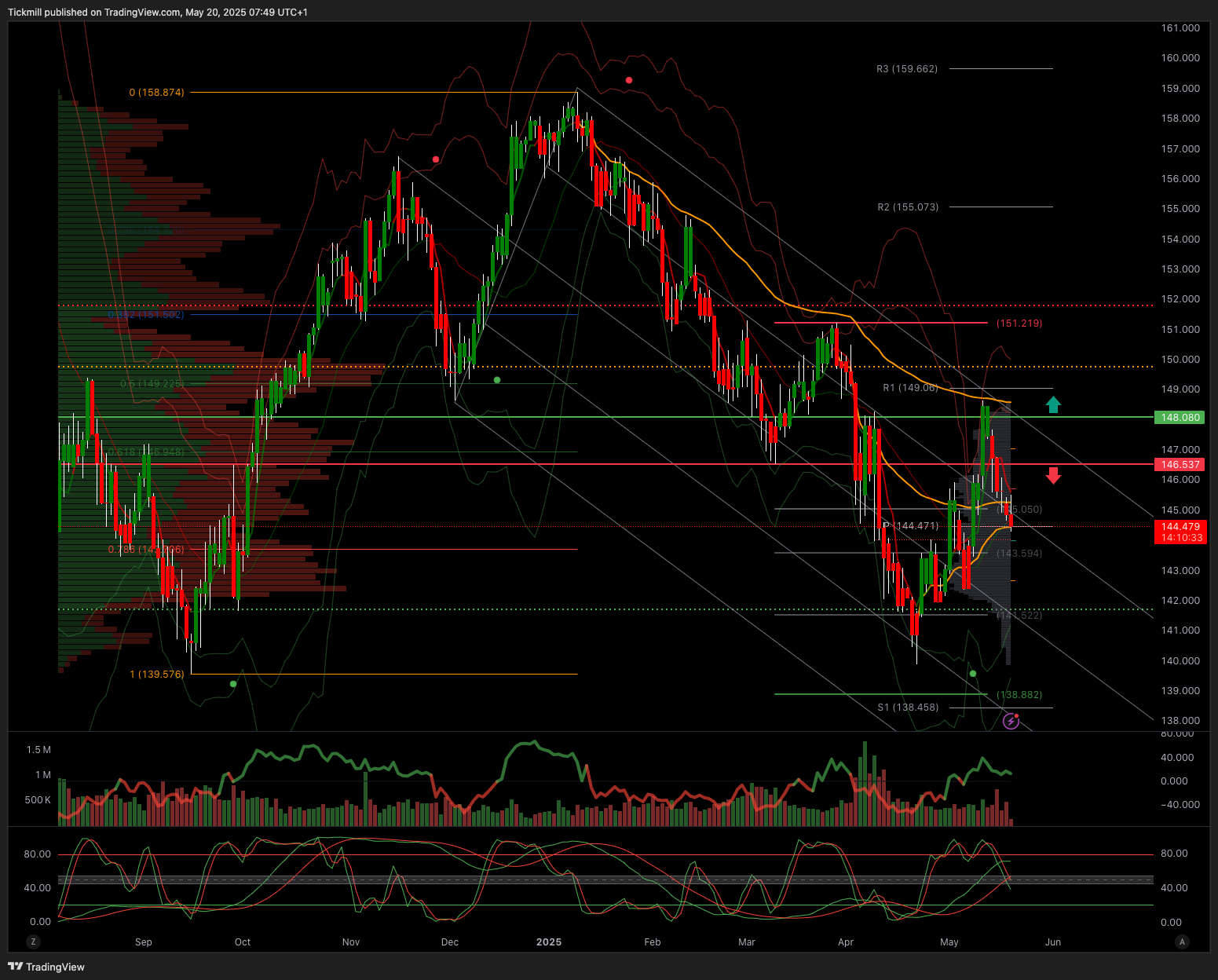Viewport: 1218px width, 980px height.
Task: Click the Z timezone button on time axis
Action: coord(33,942)
